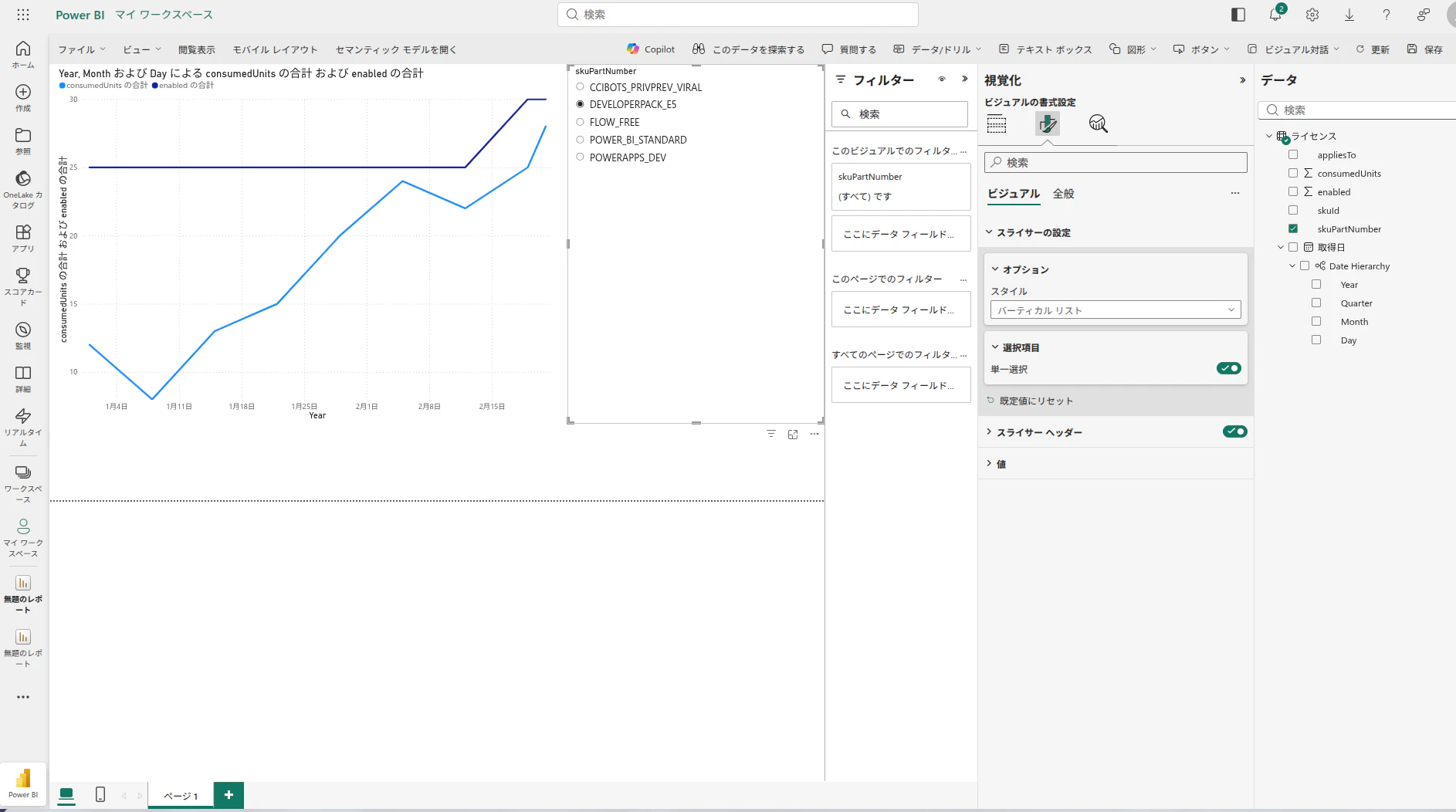
Task: Select the ページ 1 page tab
Action: tap(181, 796)
